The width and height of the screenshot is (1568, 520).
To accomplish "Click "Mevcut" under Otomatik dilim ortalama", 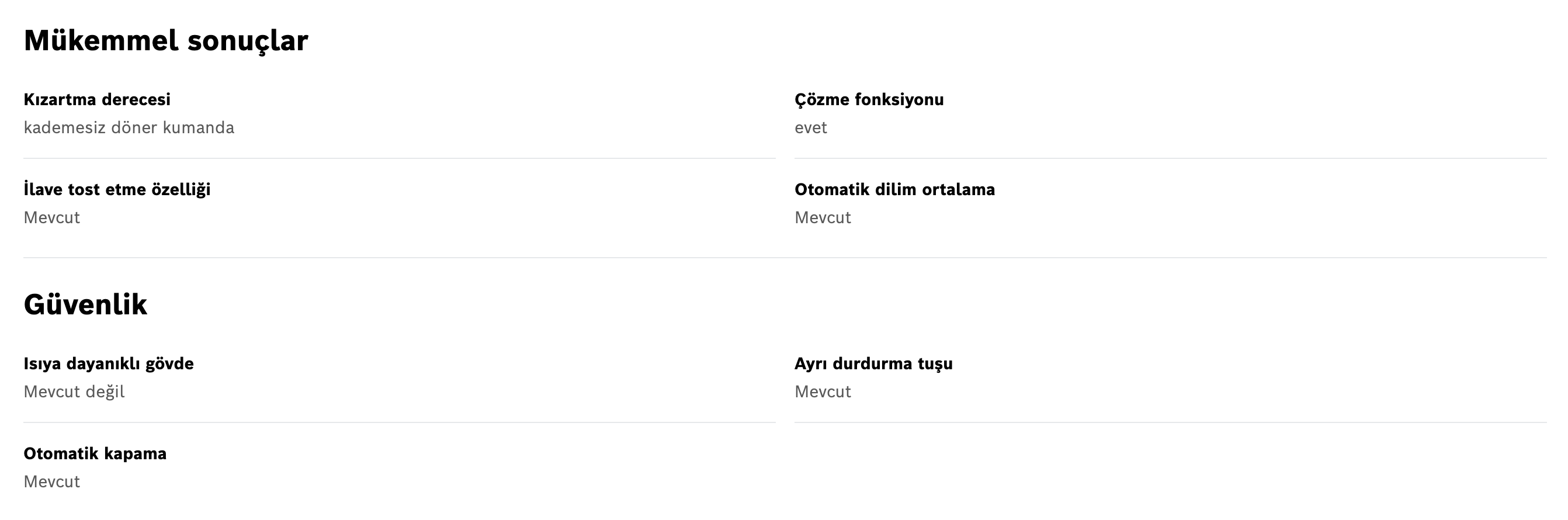I will pos(823,217).
